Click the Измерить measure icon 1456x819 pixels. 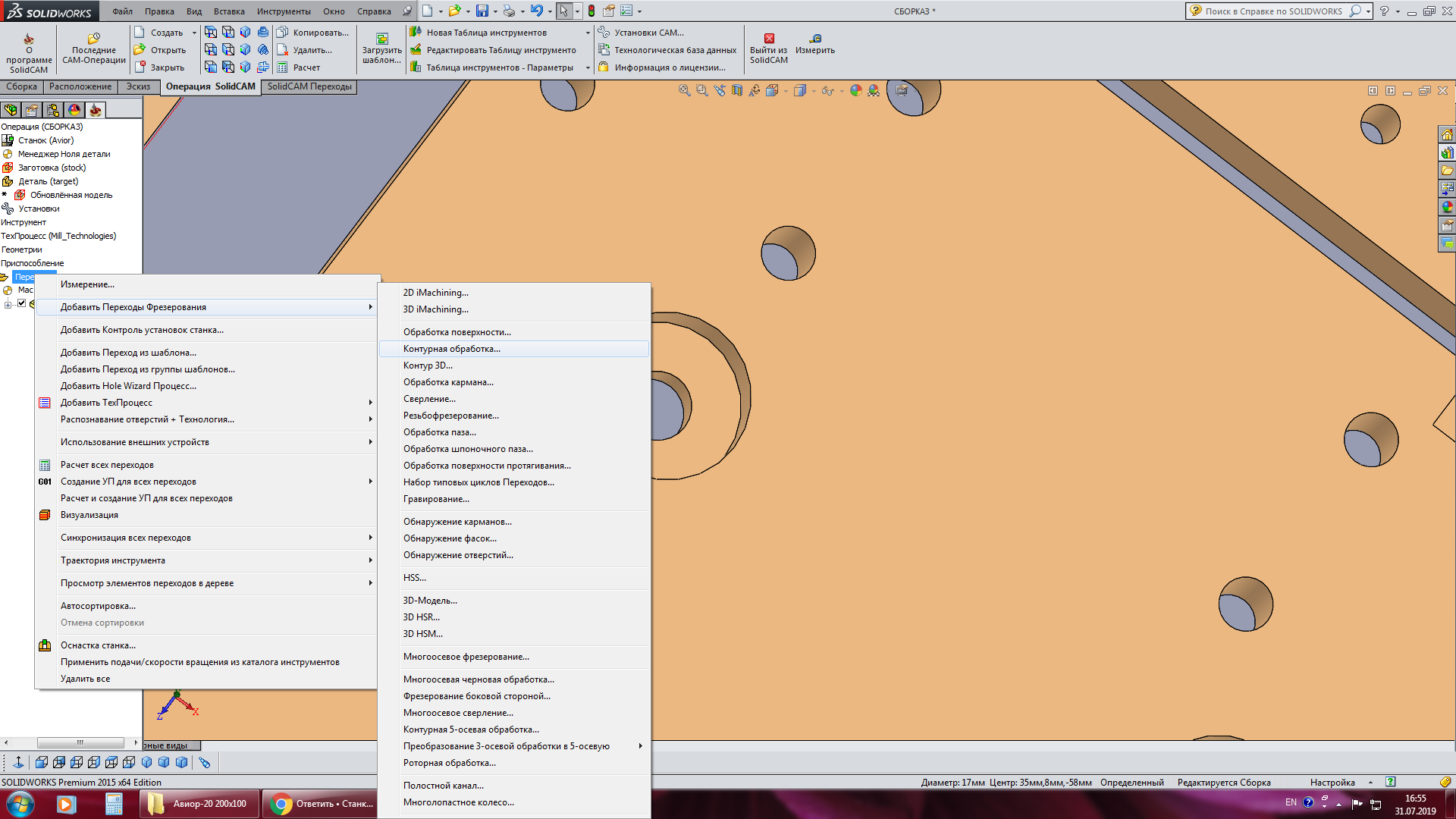click(815, 39)
